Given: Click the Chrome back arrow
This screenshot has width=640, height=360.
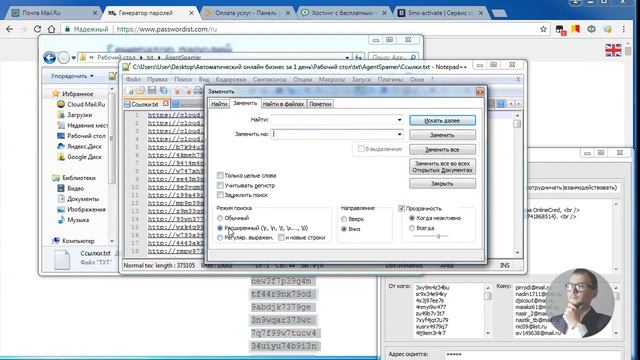Looking at the screenshot, I should [x=9, y=29].
